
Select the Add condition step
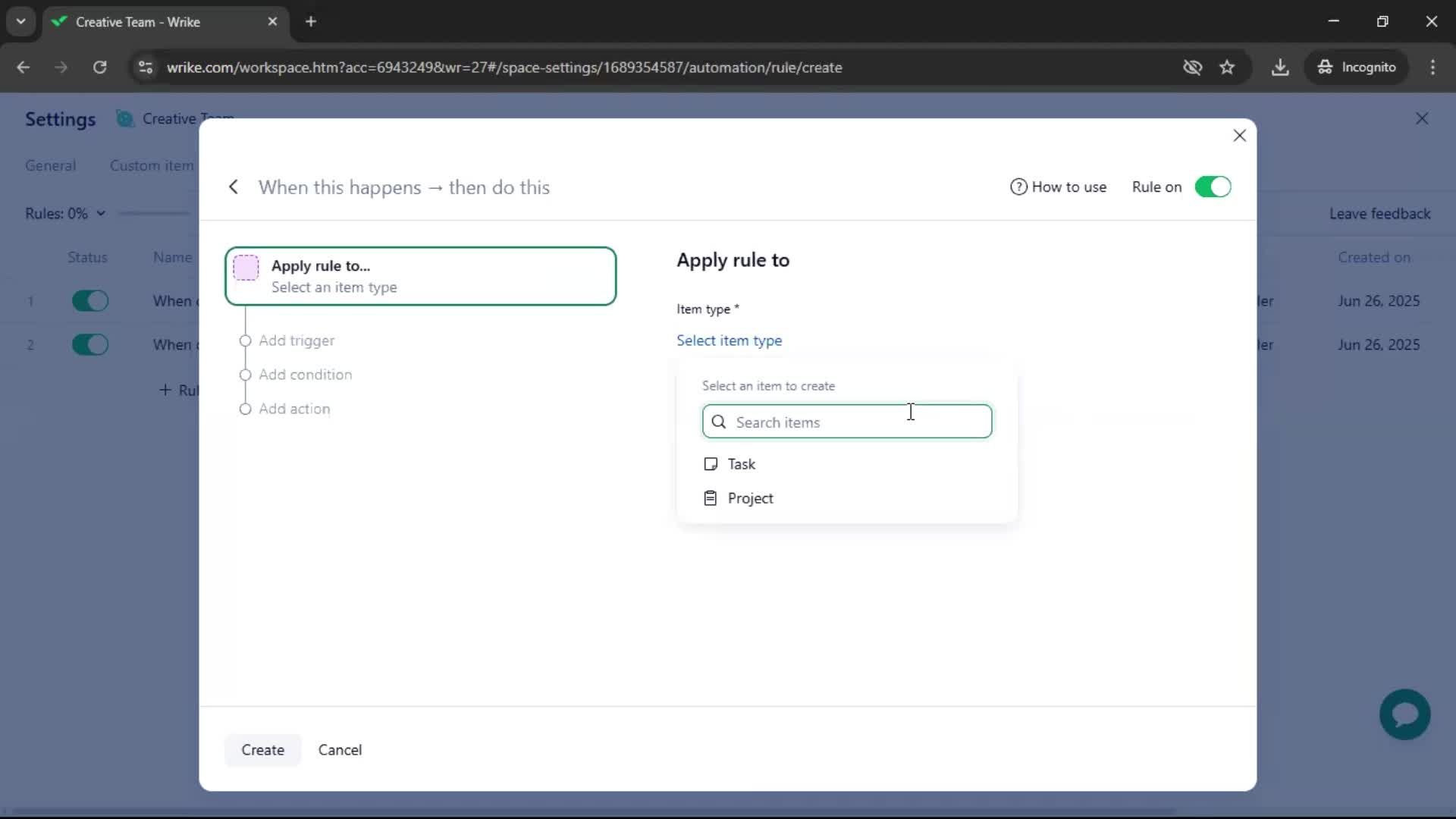305,375
